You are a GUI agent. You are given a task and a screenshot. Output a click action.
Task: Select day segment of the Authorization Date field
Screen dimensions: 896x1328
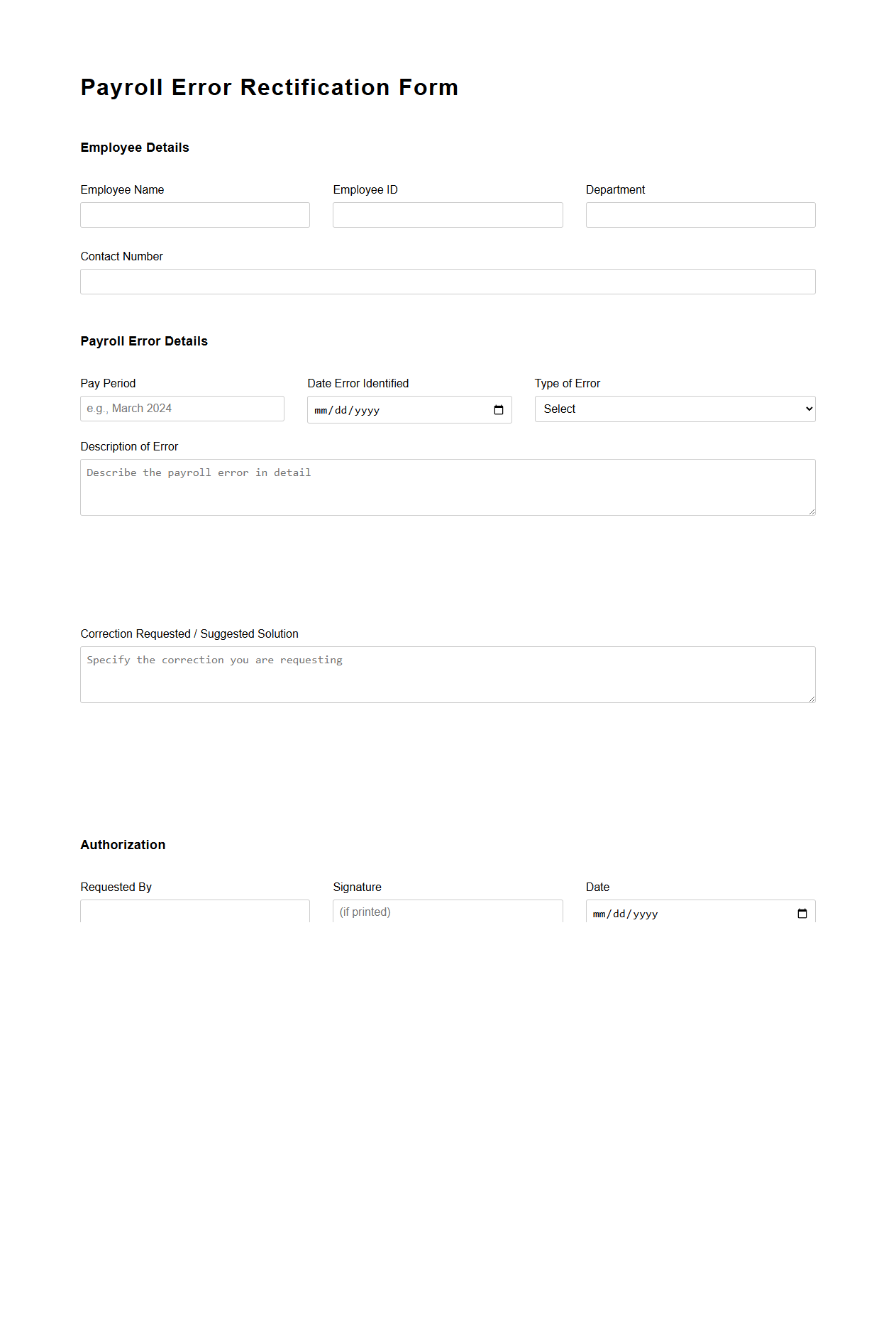619,914
